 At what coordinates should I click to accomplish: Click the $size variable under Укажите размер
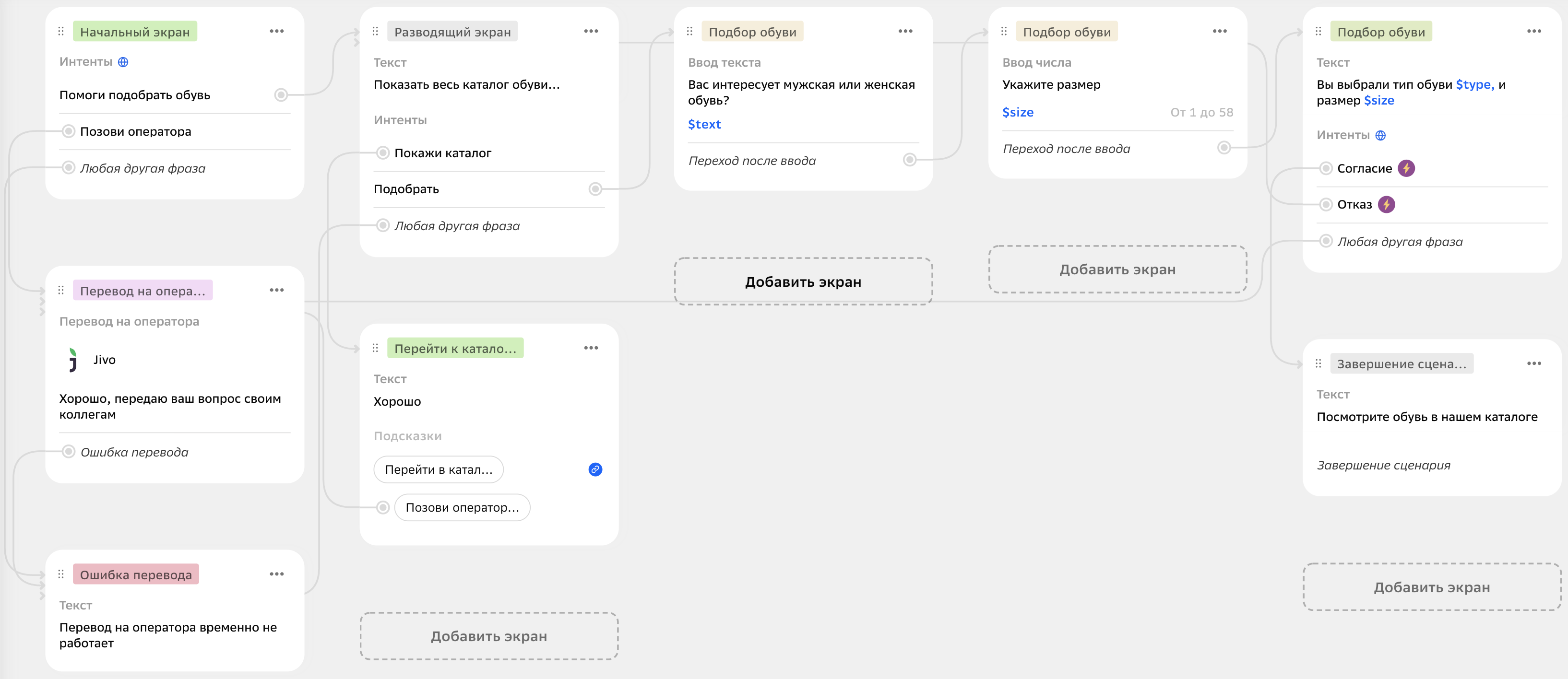point(1018,113)
